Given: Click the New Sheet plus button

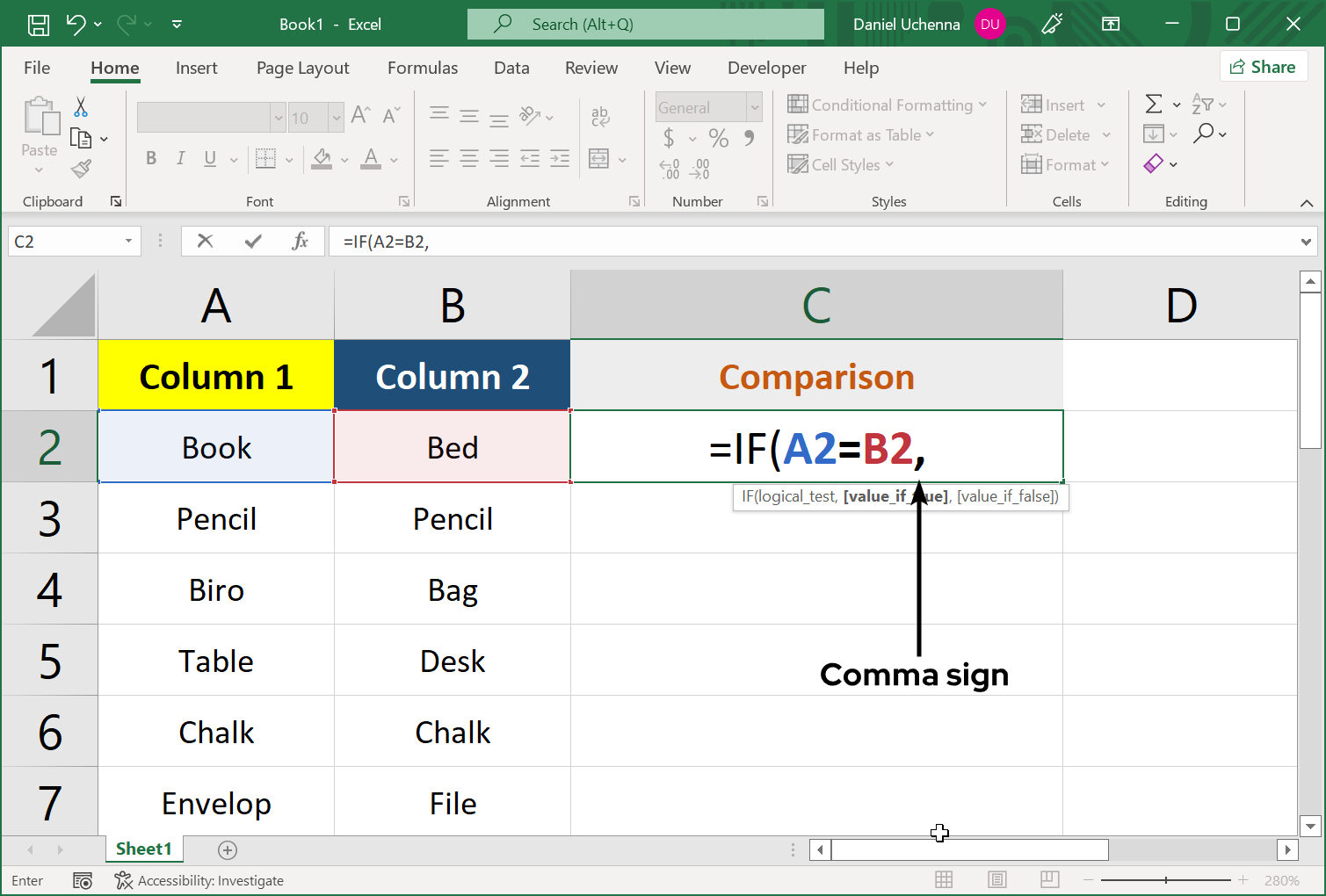Looking at the screenshot, I should coord(228,849).
